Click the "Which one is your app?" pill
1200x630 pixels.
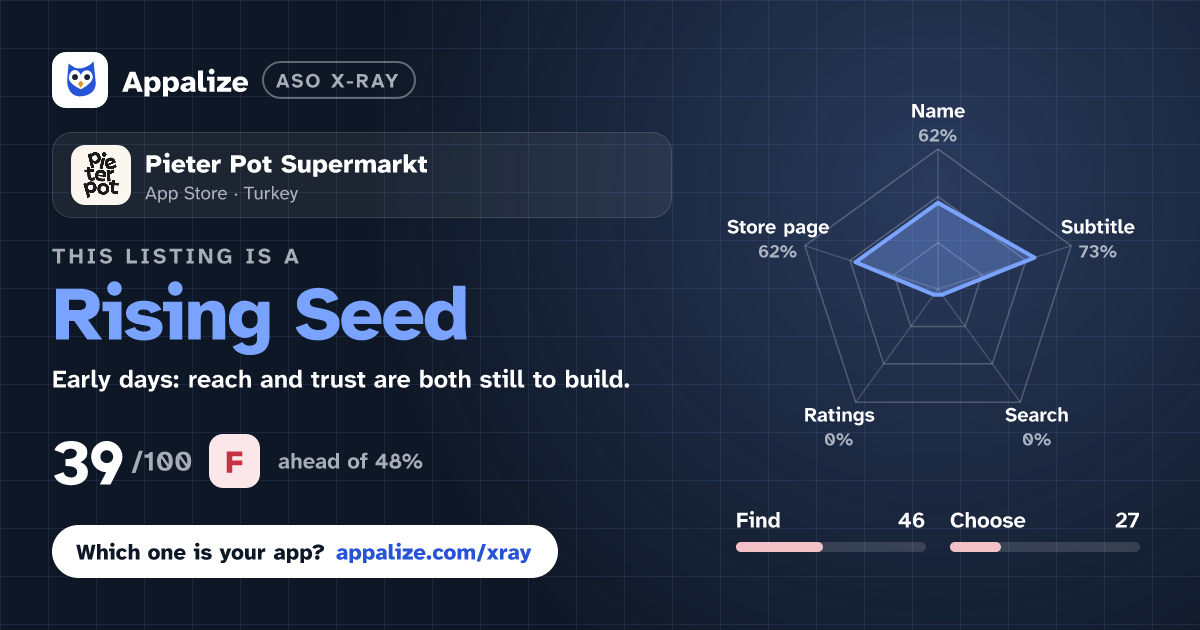point(304,552)
